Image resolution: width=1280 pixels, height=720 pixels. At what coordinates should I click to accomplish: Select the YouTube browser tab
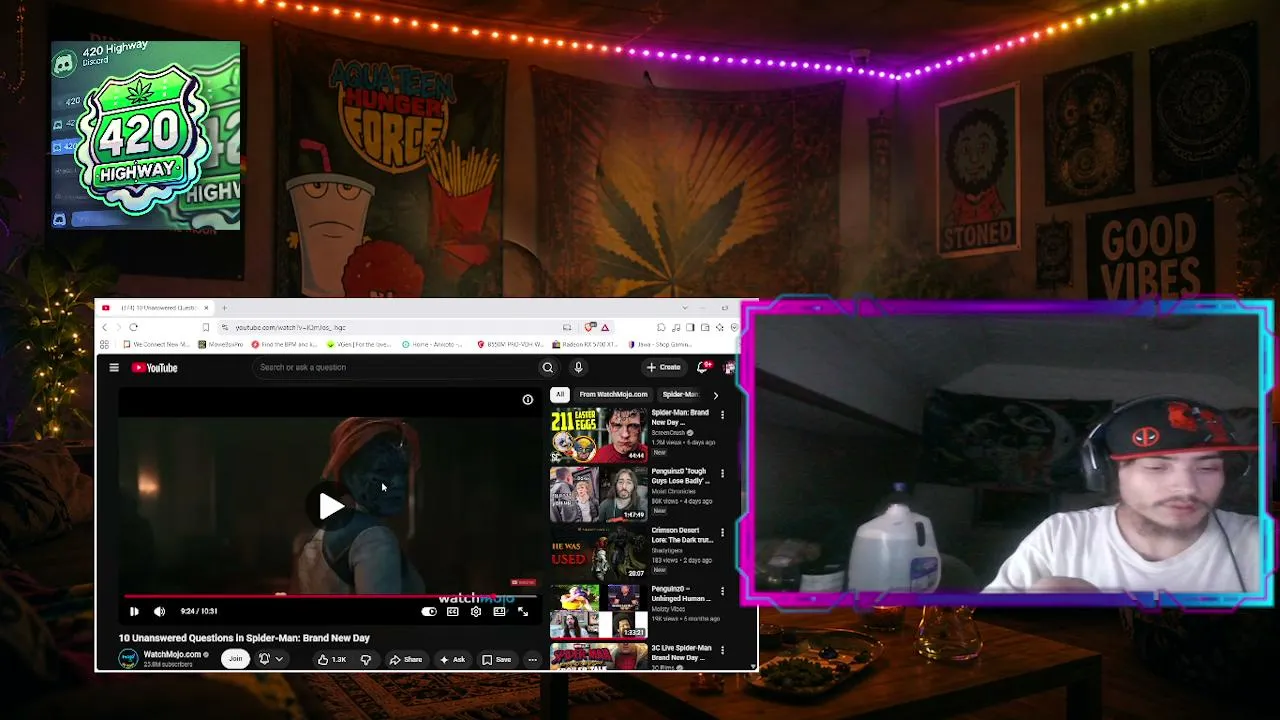click(x=155, y=308)
